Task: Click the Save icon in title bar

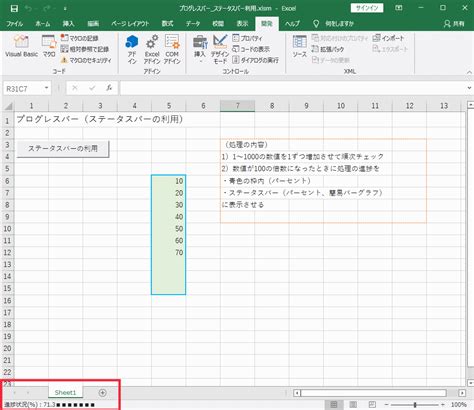Action: tap(14, 8)
